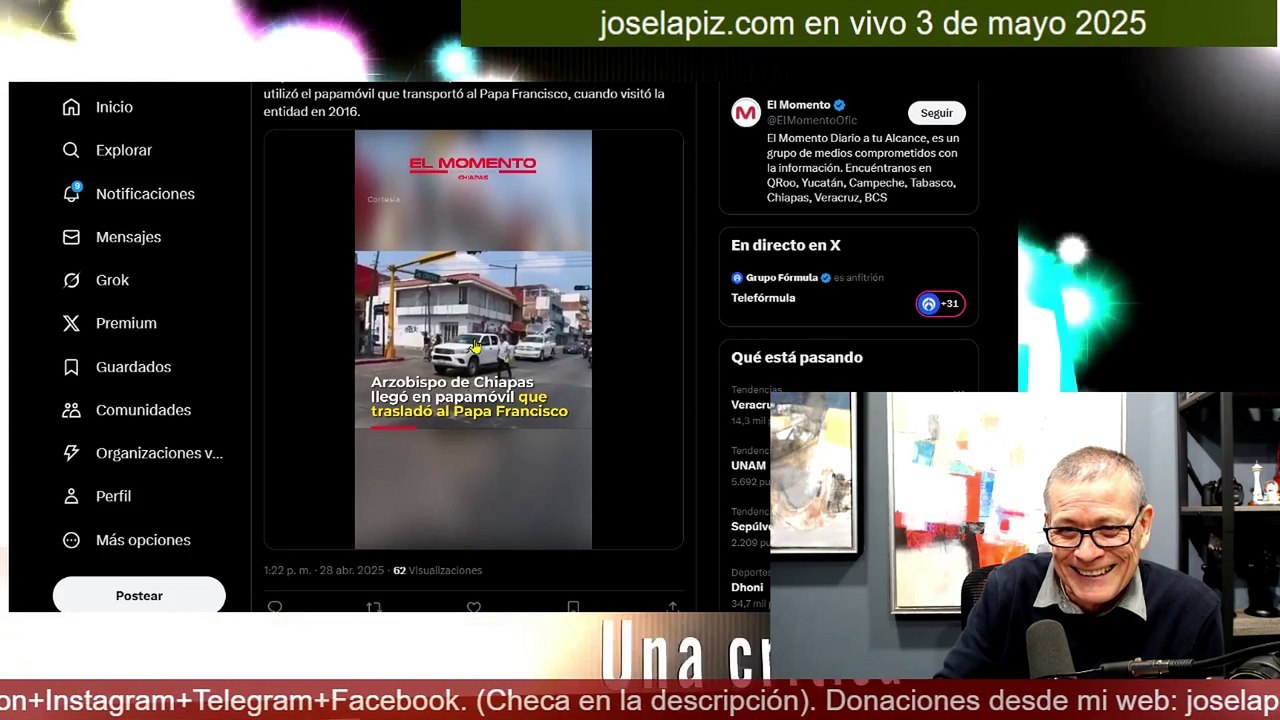Screen dimensions: 1280x720
Task: Bookmark the post with bookmark icon
Action: click(573, 606)
